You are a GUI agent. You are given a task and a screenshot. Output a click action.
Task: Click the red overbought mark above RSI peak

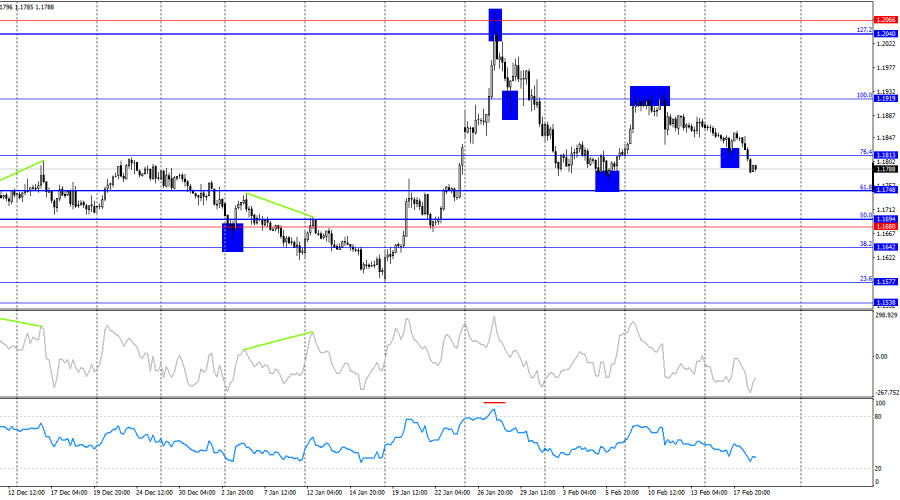coord(494,402)
